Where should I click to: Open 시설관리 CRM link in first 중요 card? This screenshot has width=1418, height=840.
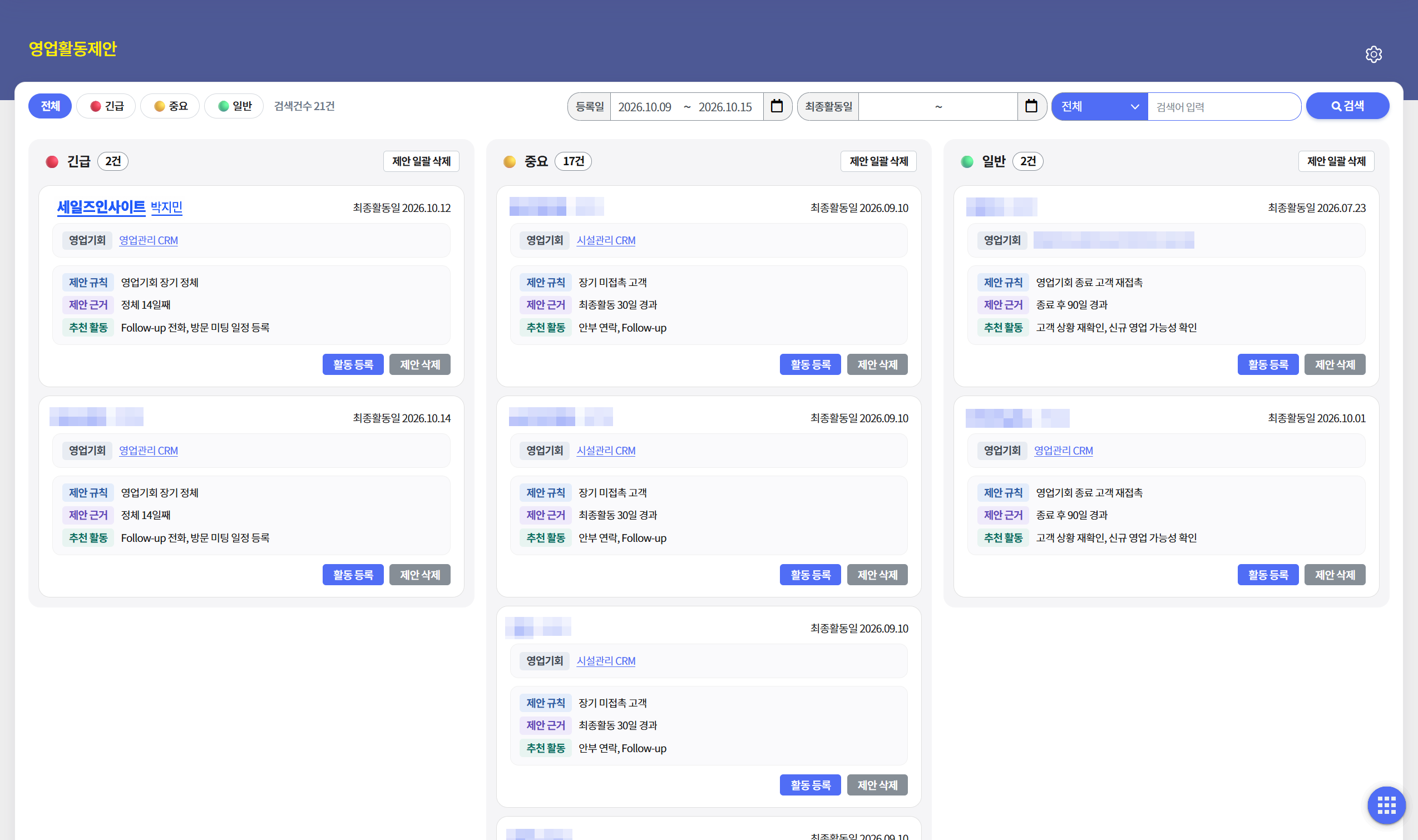[x=606, y=240]
